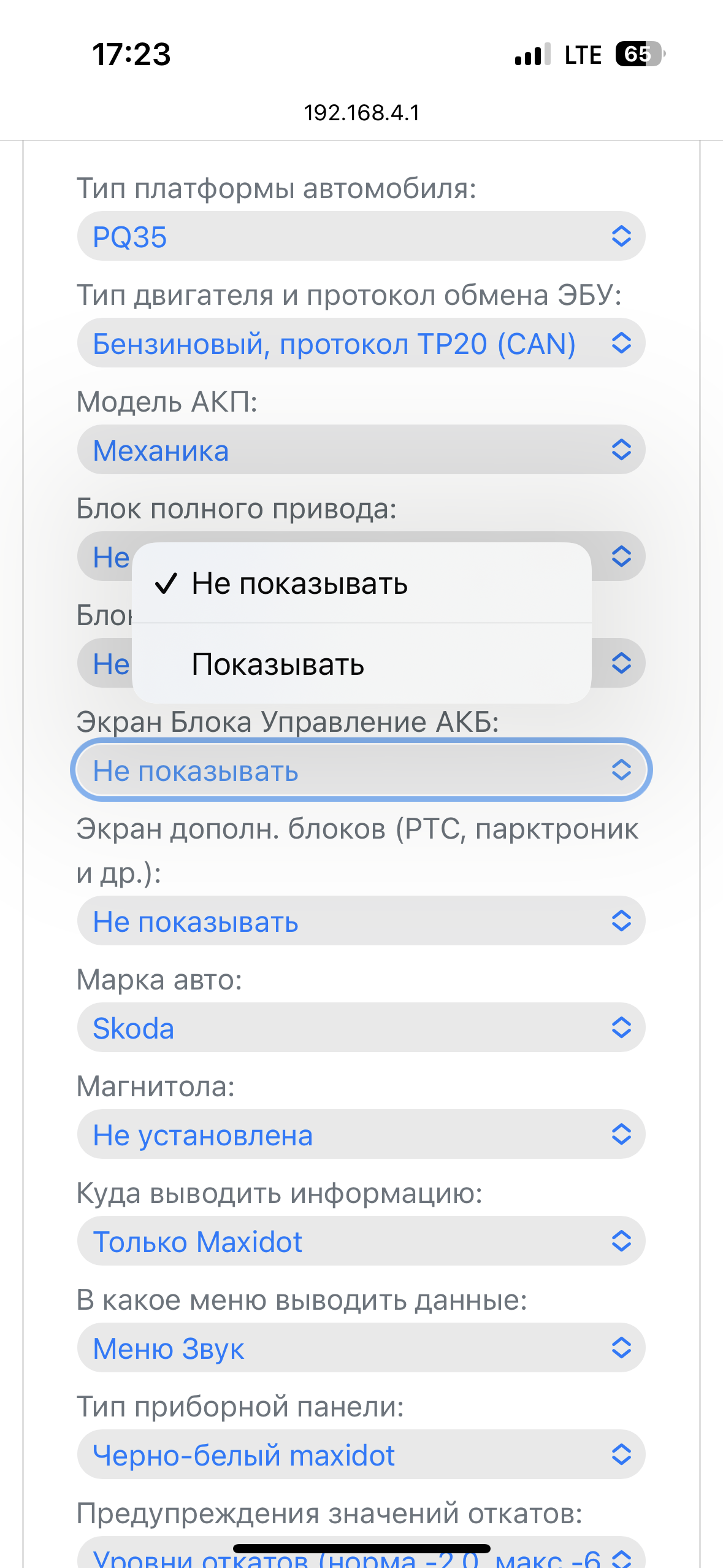
Task: Open the Skoda car brand dropdown
Action: (361, 1028)
